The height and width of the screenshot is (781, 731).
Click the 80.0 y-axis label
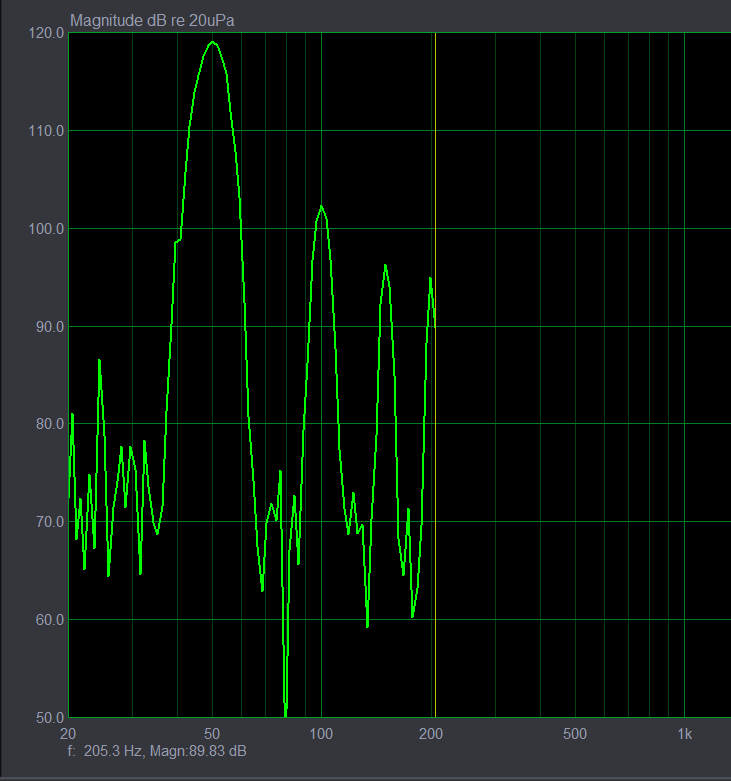point(50,424)
